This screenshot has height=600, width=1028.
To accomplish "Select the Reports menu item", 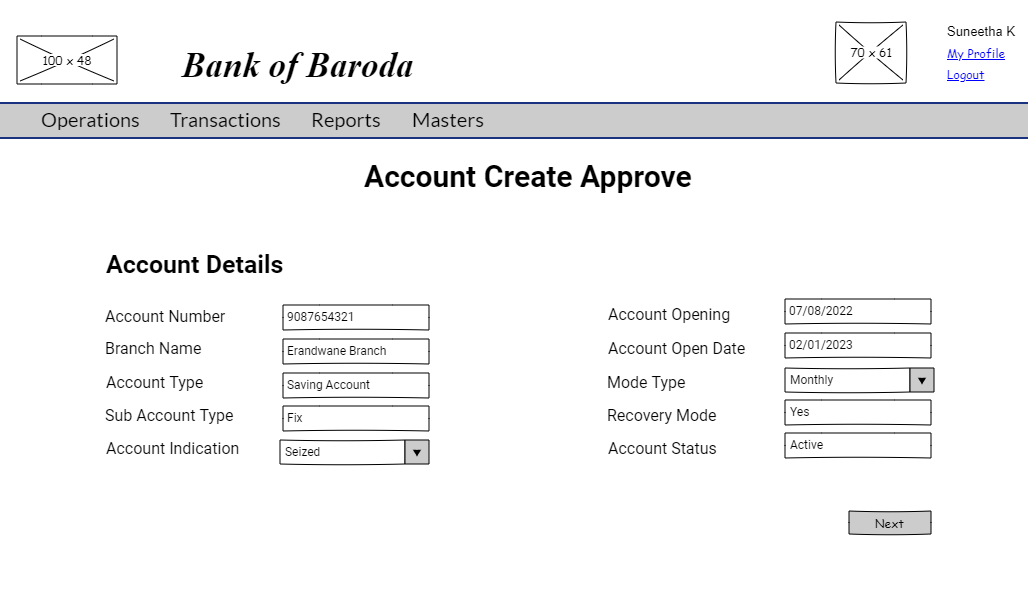I will 345,120.
